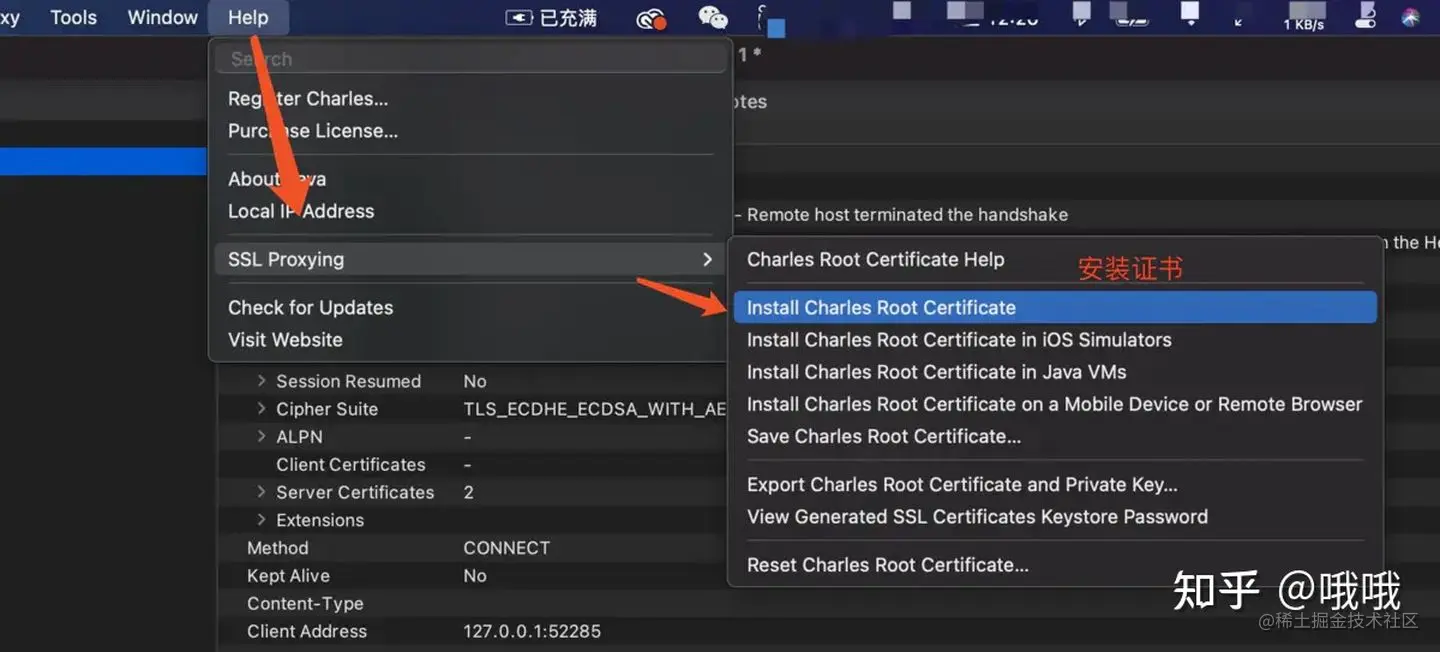Viewport: 1440px width, 652px height.
Task: Expand the Cipher Suite row
Action: tap(262, 409)
